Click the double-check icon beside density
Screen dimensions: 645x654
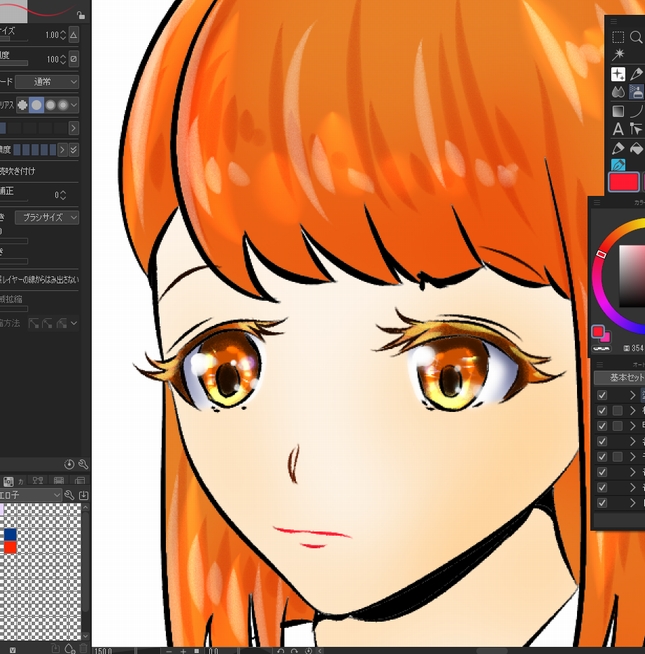(x=73, y=150)
